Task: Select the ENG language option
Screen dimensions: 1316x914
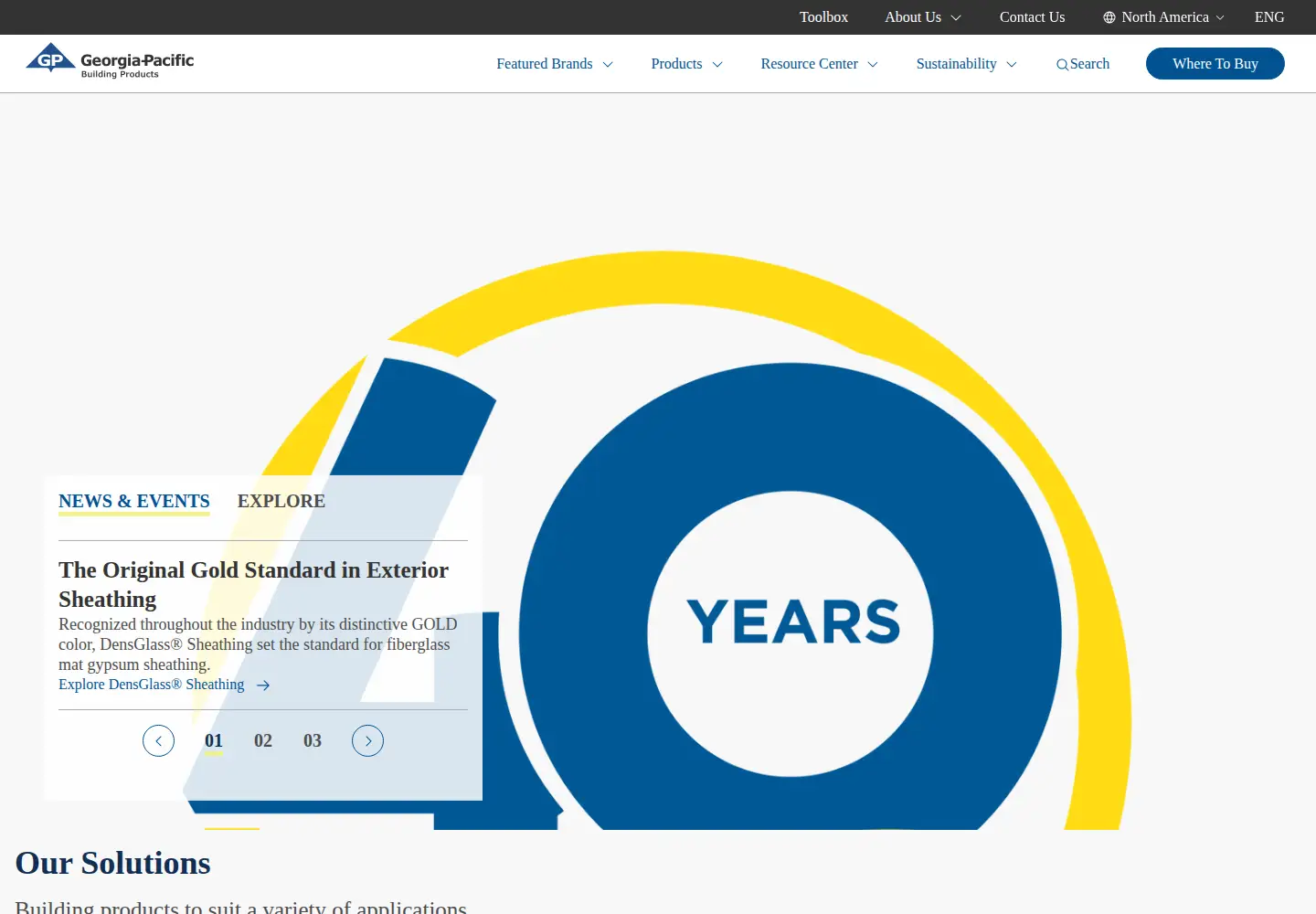Action: click(x=1269, y=17)
